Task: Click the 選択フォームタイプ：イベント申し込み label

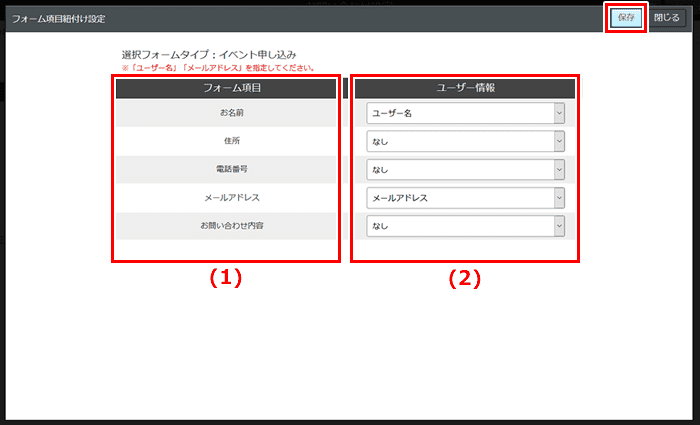Action: [209, 55]
